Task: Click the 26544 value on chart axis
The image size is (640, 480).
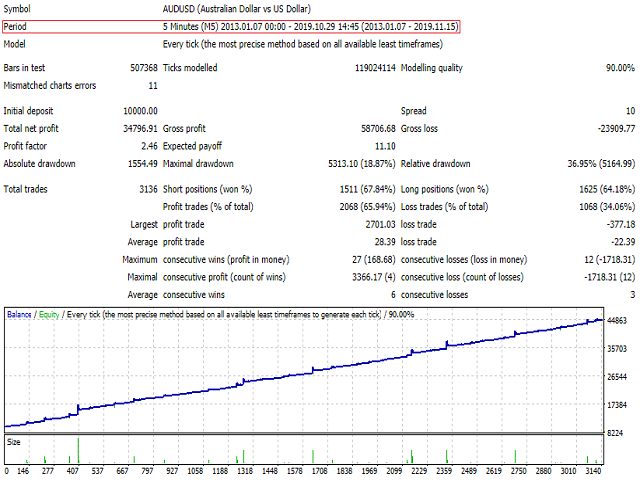Action: pos(617,377)
